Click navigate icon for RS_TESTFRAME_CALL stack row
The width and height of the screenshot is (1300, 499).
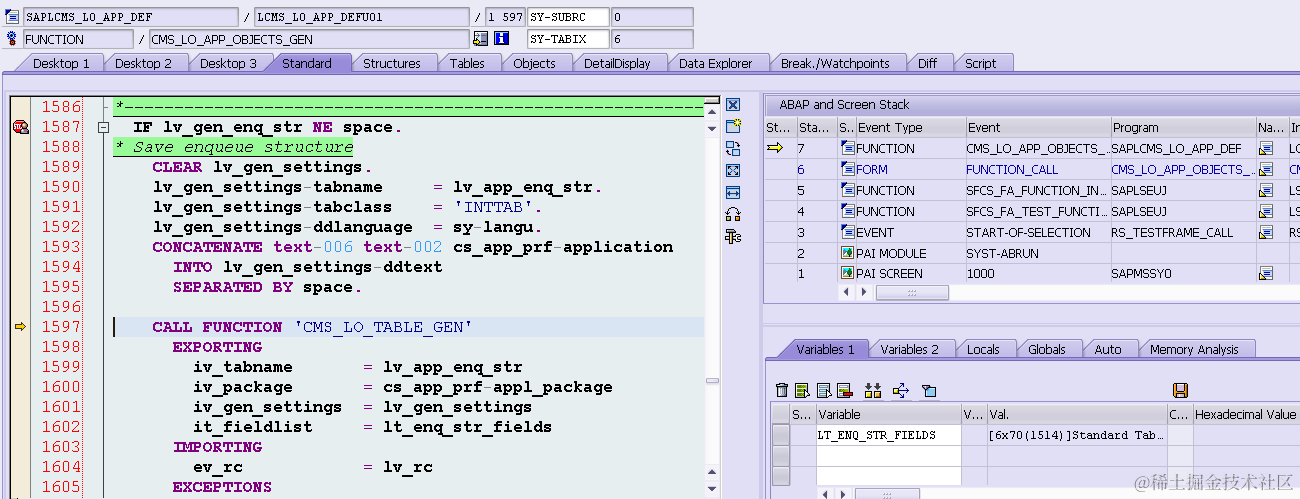1266,232
